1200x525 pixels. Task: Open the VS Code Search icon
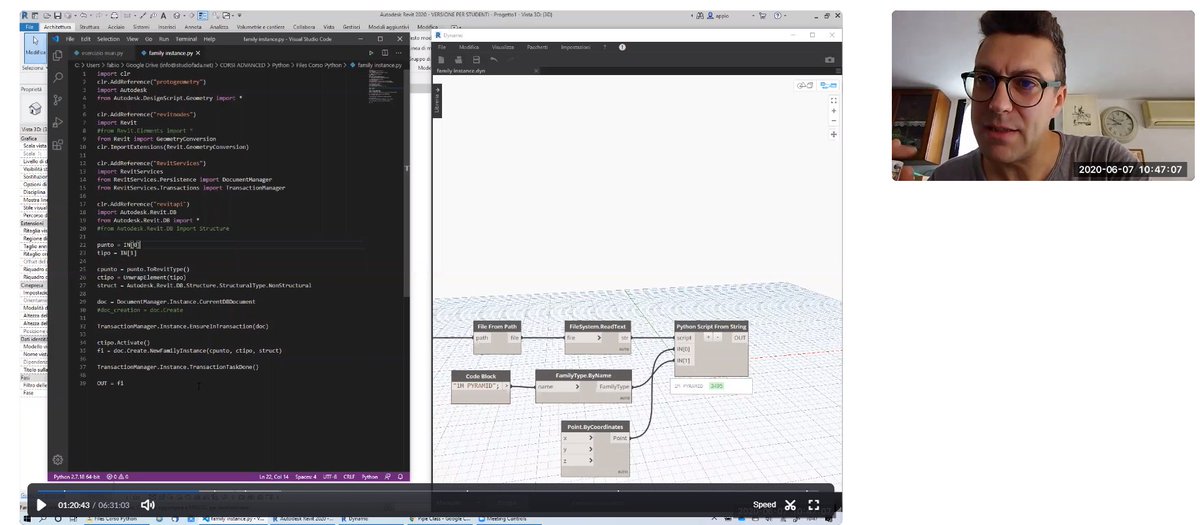(x=58, y=77)
